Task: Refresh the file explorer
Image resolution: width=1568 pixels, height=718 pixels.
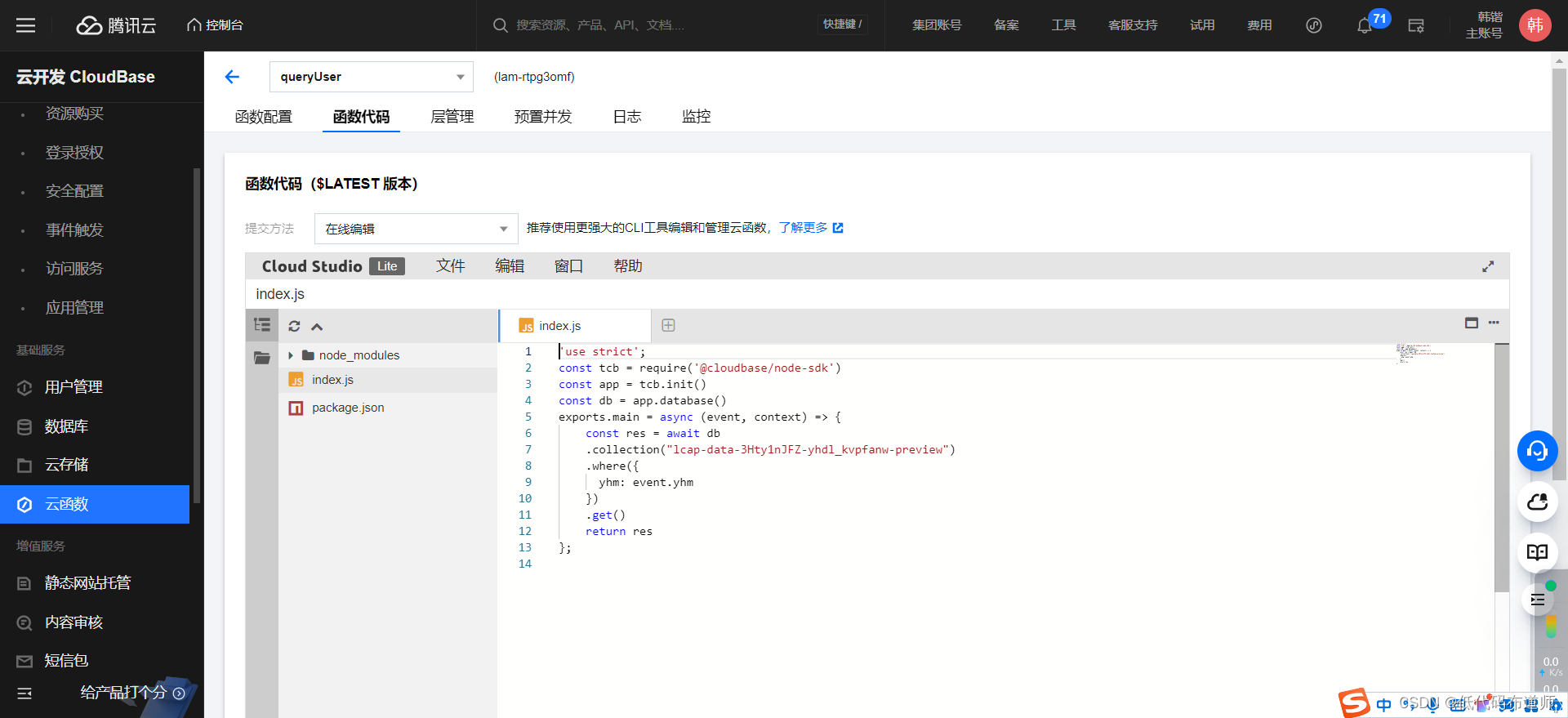Action: tap(294, 326)
